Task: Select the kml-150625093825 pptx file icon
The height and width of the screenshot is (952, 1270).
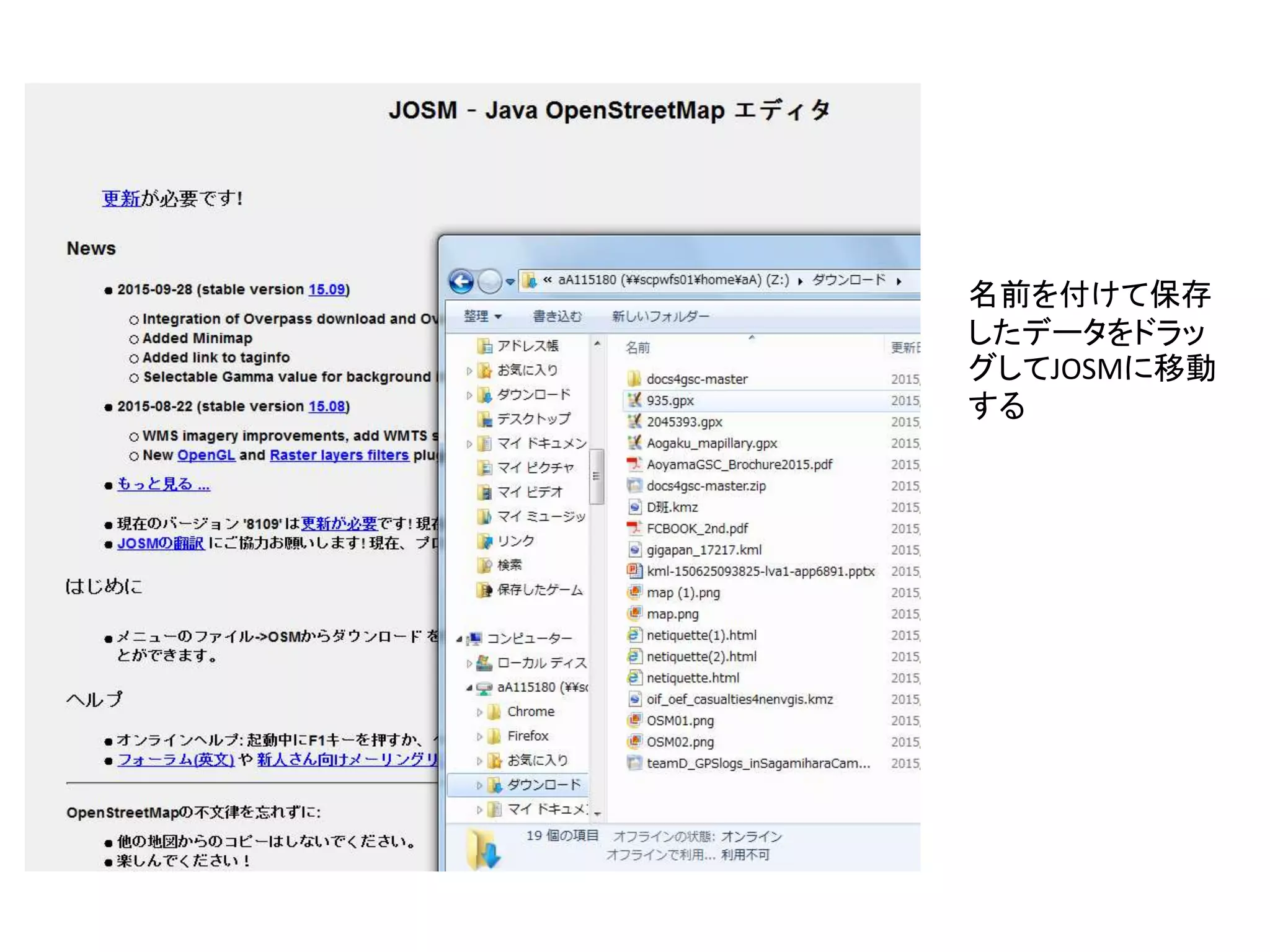Action: pos(634,571)
